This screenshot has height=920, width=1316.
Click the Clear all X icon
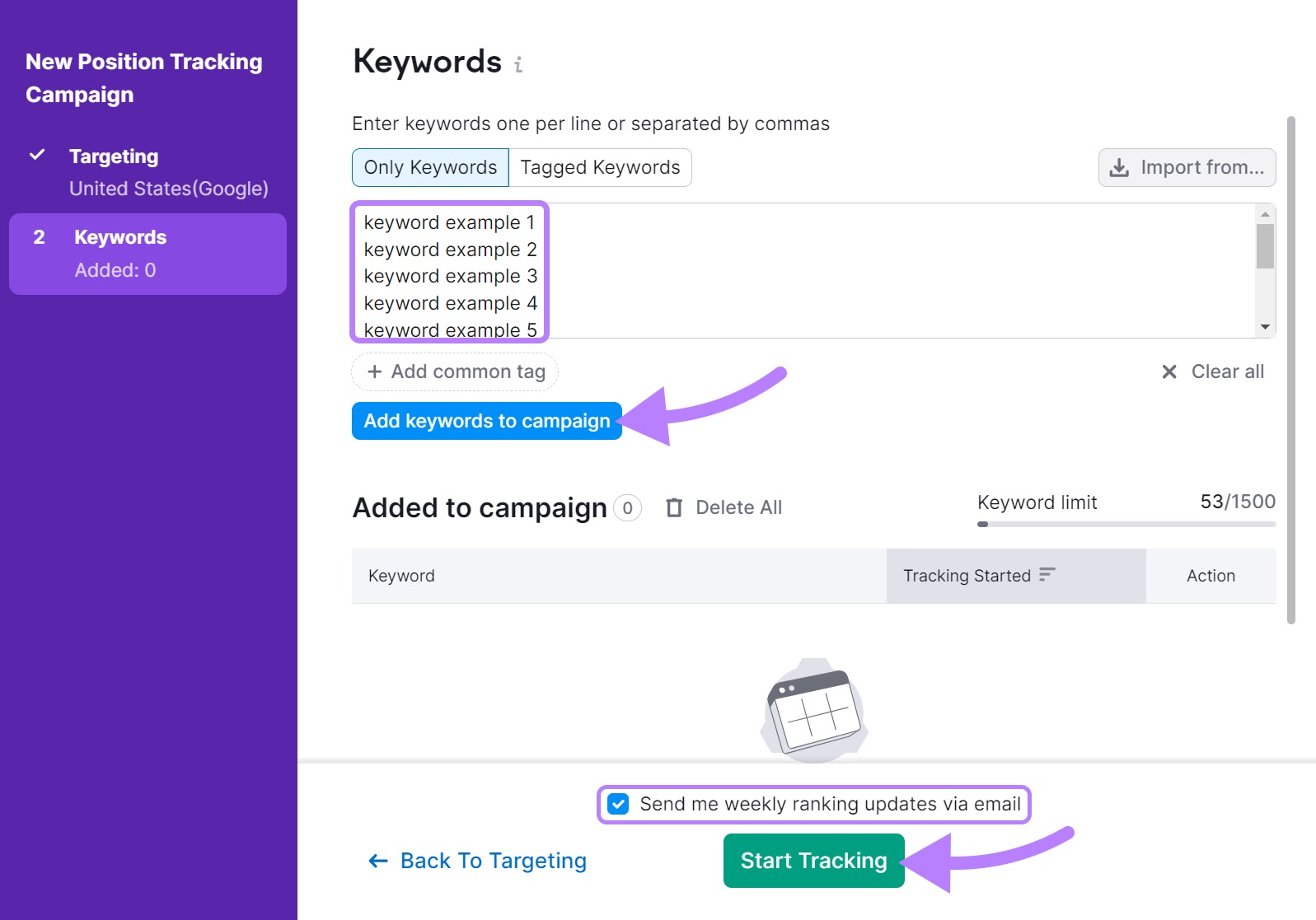click(x=1168, y=372)
